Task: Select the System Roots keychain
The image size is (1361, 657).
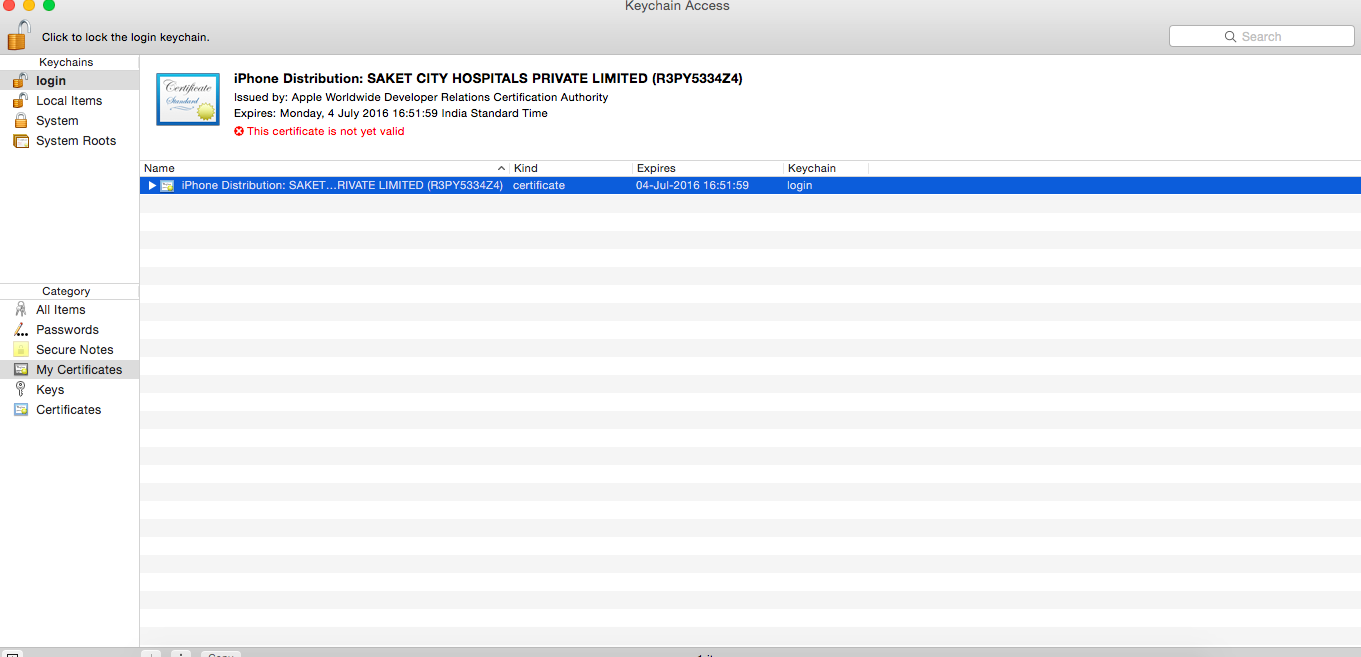Action: (x=69, y=141)
